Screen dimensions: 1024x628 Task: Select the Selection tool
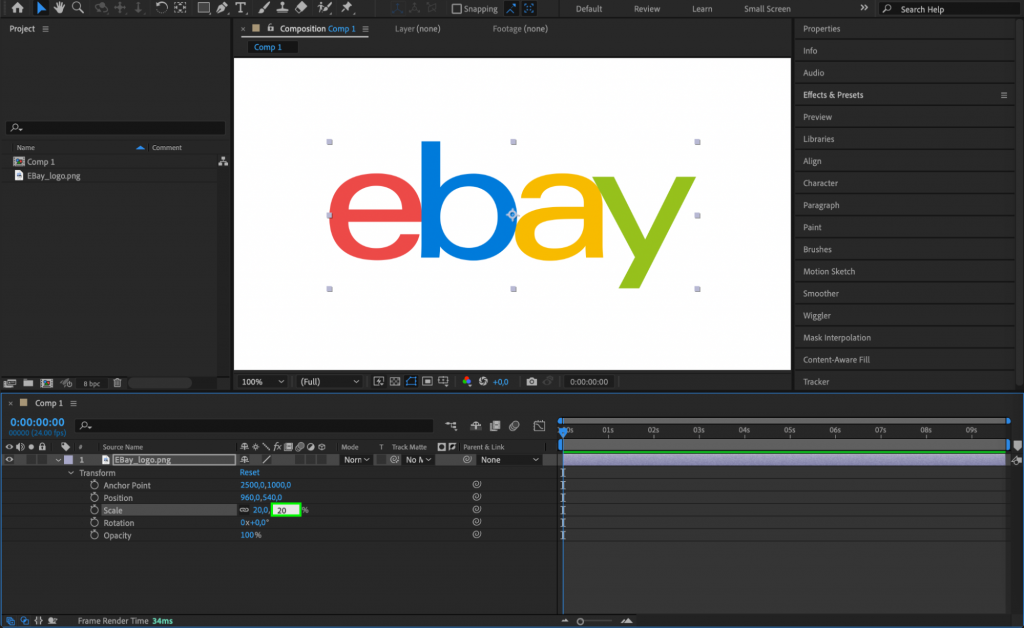(x=41, y=8)
